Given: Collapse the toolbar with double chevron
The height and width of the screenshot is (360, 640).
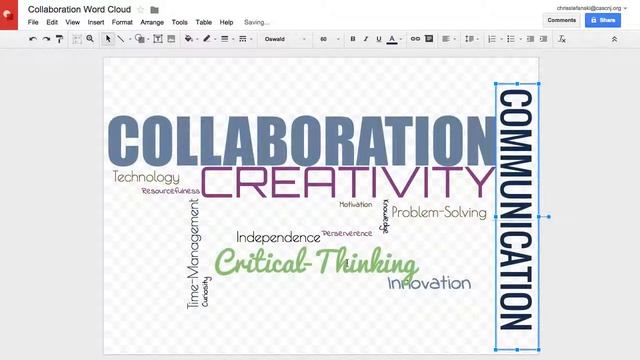Looking at the screenshot, I should [x=614, y=39].
